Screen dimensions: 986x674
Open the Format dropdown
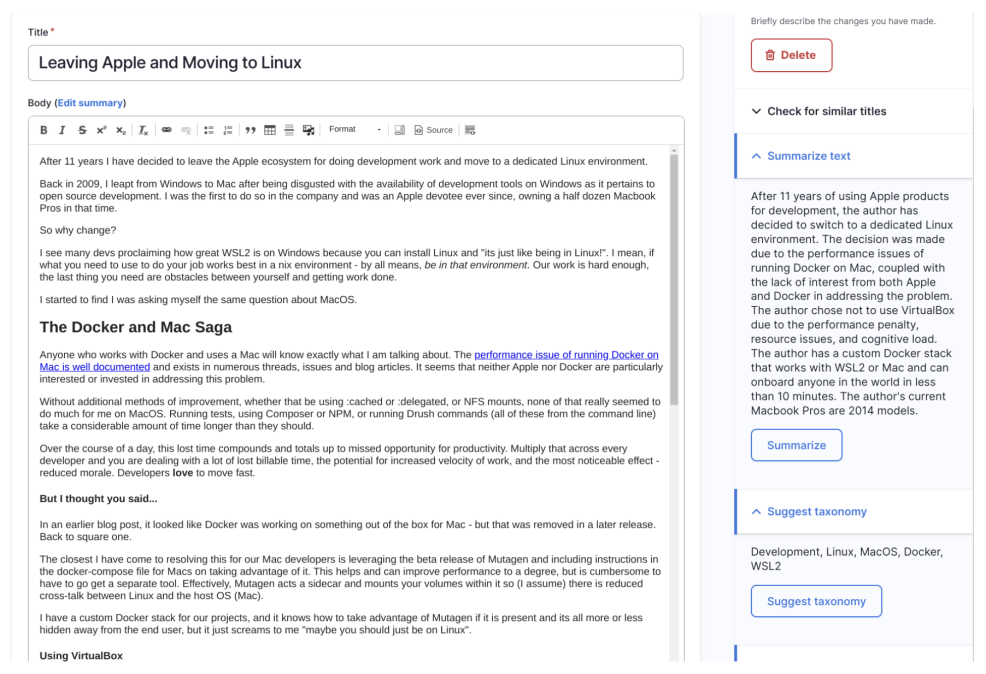(355, 130)
